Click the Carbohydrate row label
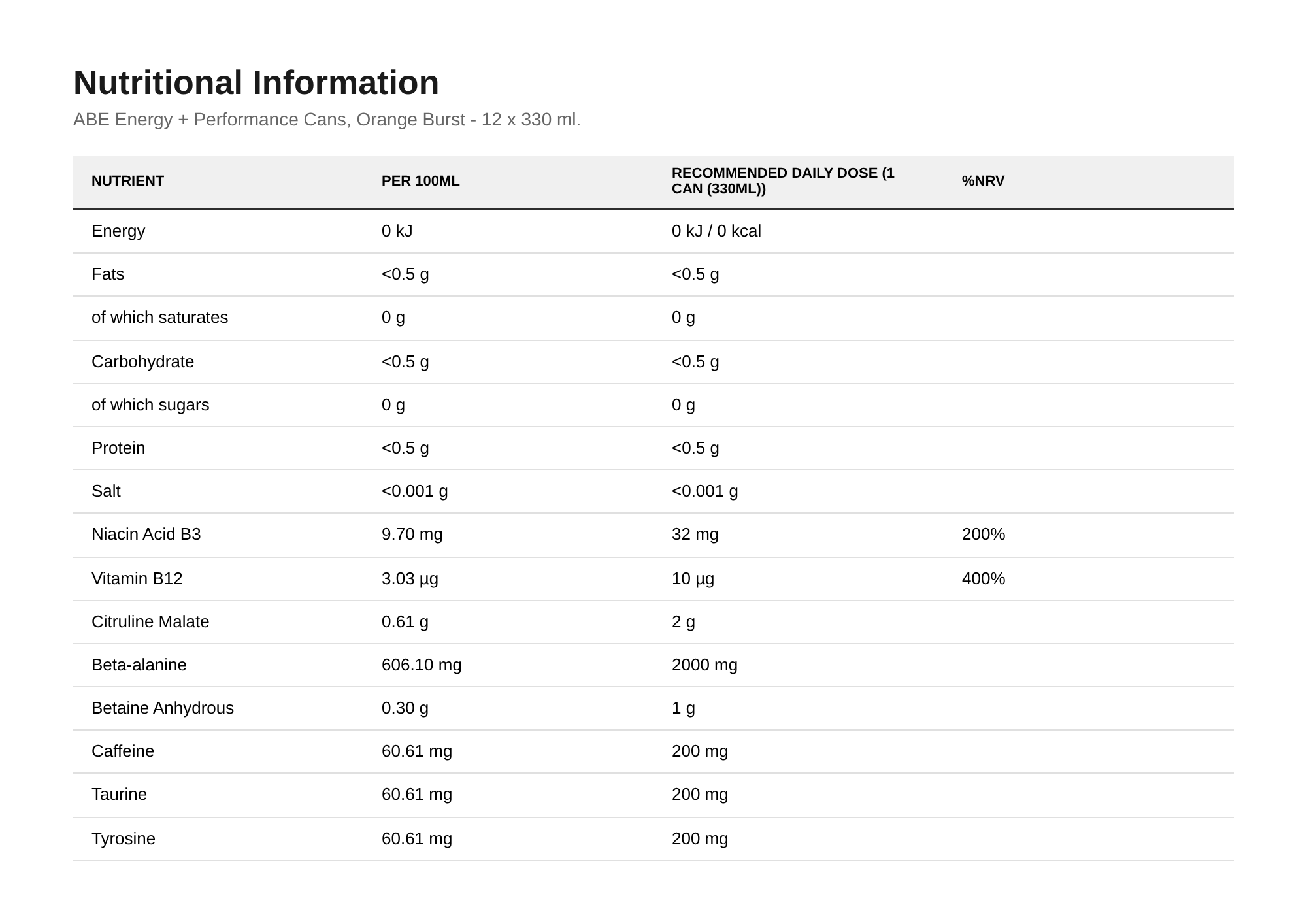The height and width of the screenshot is (924, 1307). click(142, 362)
